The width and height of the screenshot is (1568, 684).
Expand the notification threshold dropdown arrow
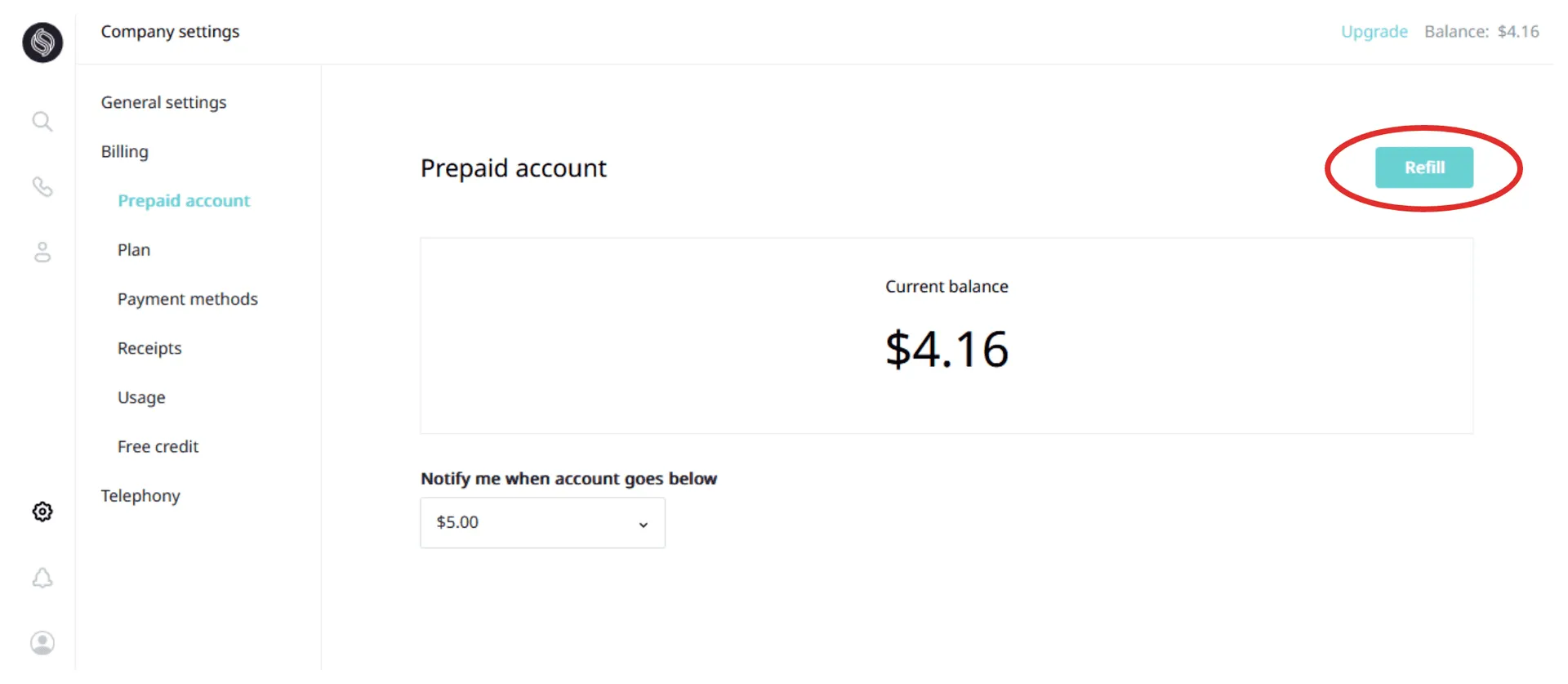(x=644, y=524)
